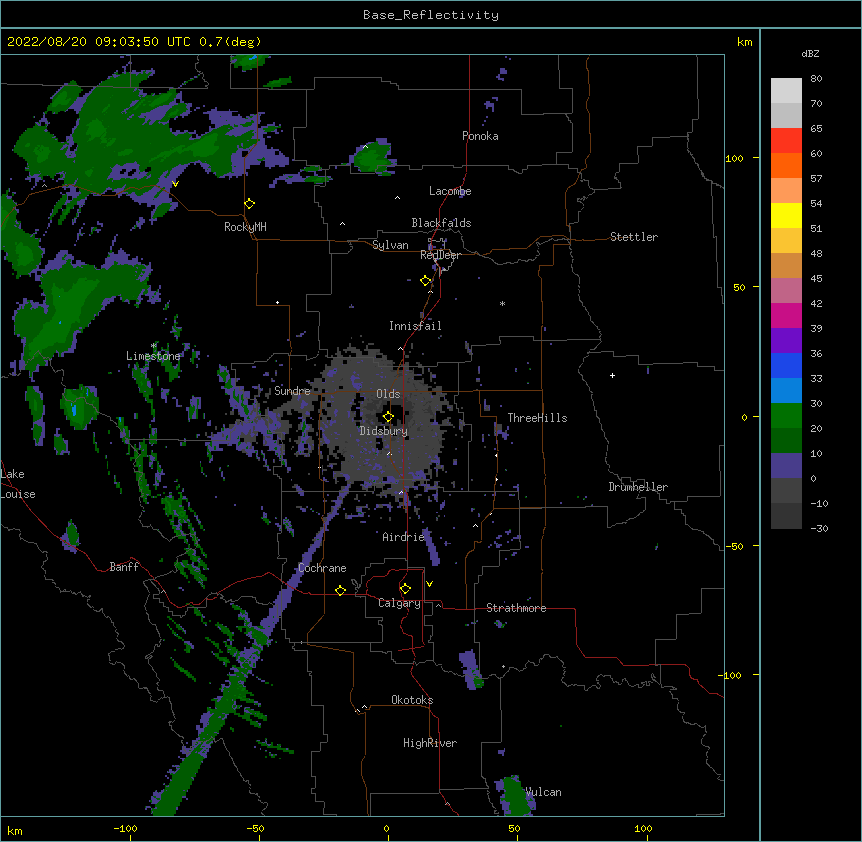Pick the darkest gray -10 dBZ swatch

pos(786,516)
